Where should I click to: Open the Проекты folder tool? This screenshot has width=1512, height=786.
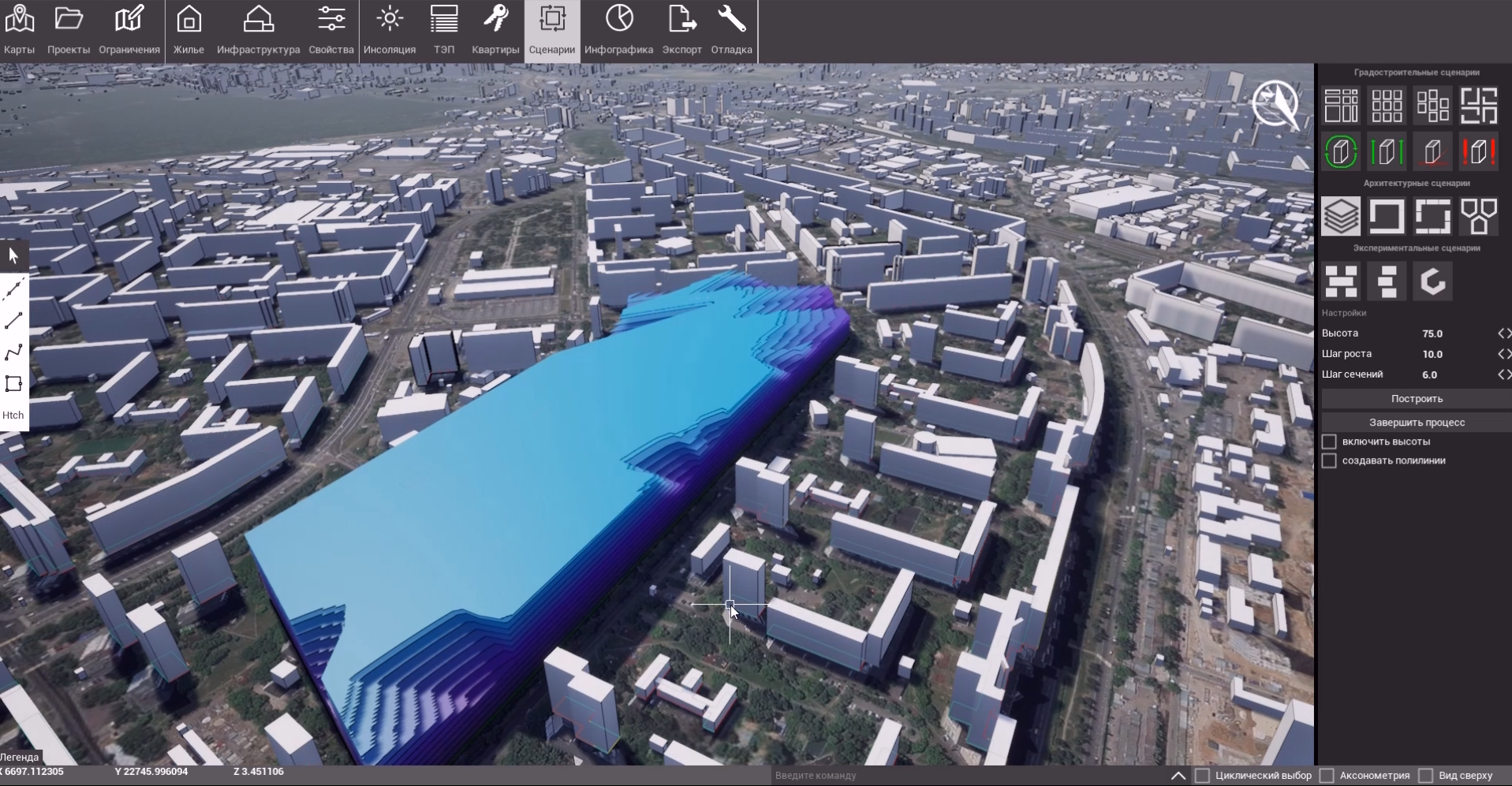(x=69, y=30)
